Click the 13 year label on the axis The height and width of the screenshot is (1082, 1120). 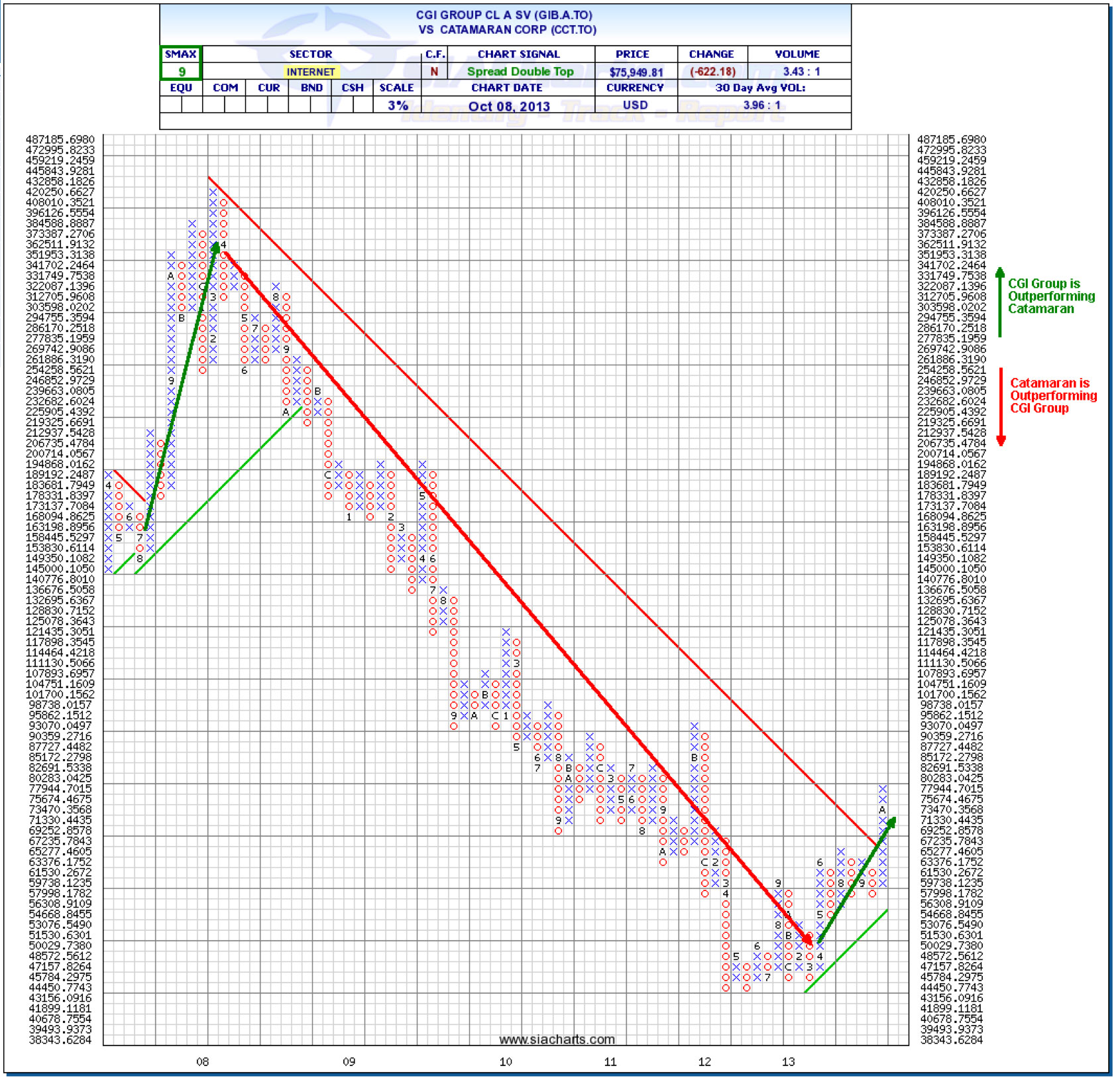(x=787, y=1061)
